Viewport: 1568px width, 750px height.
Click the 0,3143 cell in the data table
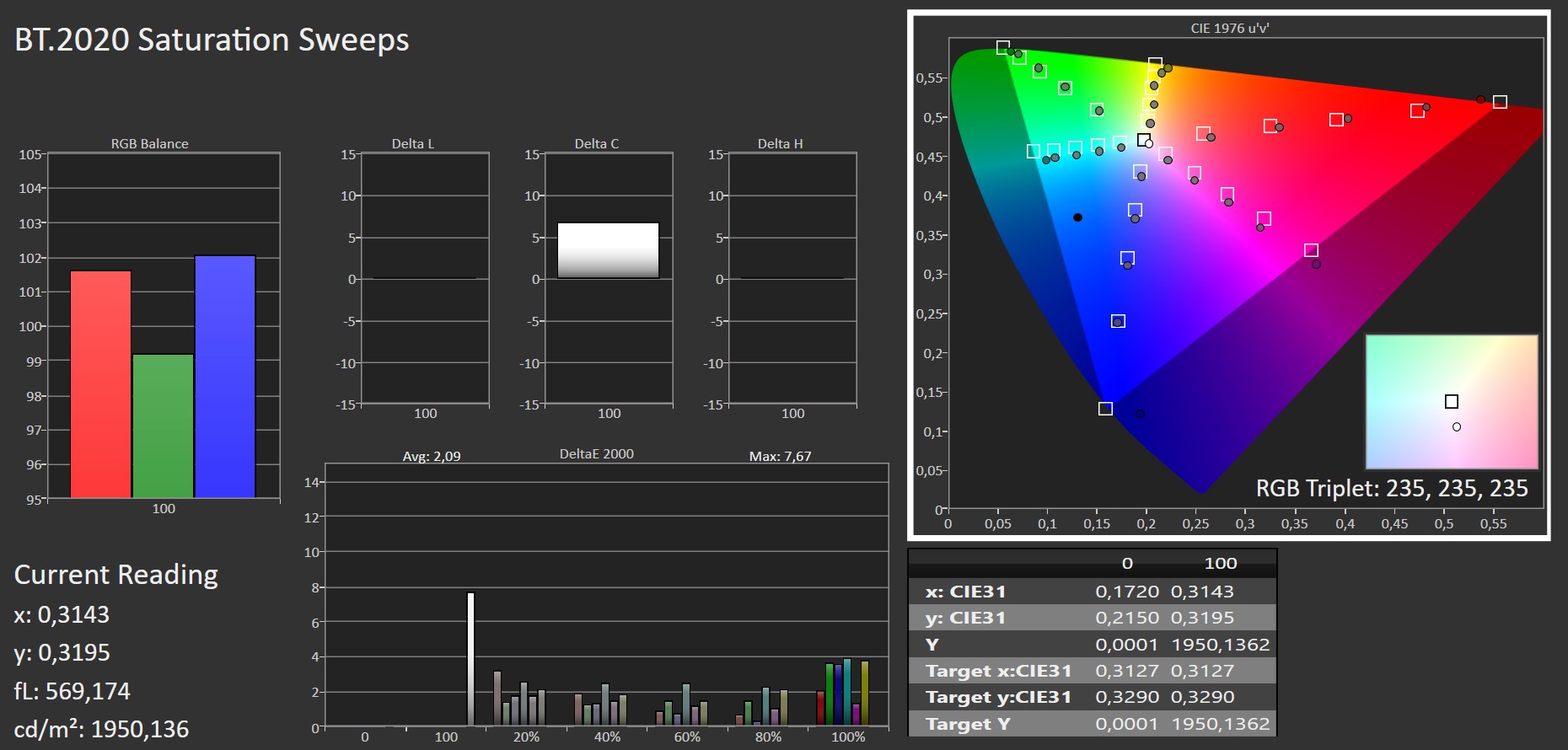pos(1202,592)
